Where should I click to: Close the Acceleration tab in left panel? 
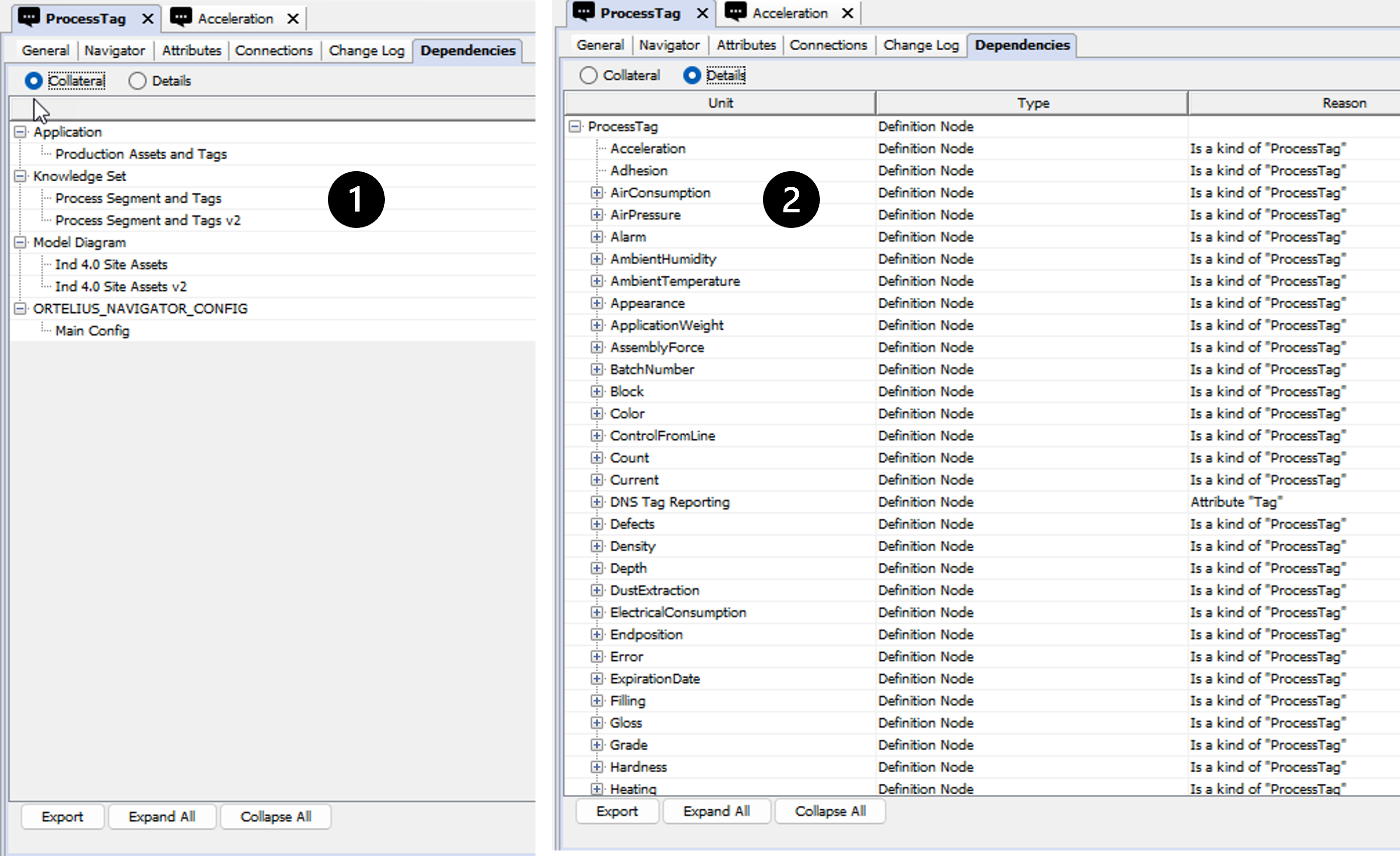293,19
